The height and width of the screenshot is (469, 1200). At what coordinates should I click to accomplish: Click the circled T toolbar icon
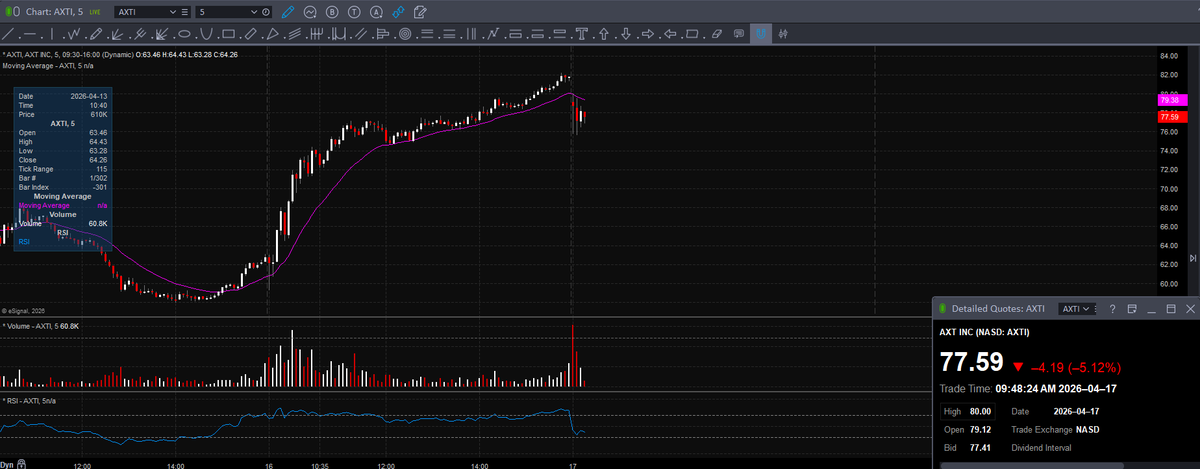tap(354, 12)
